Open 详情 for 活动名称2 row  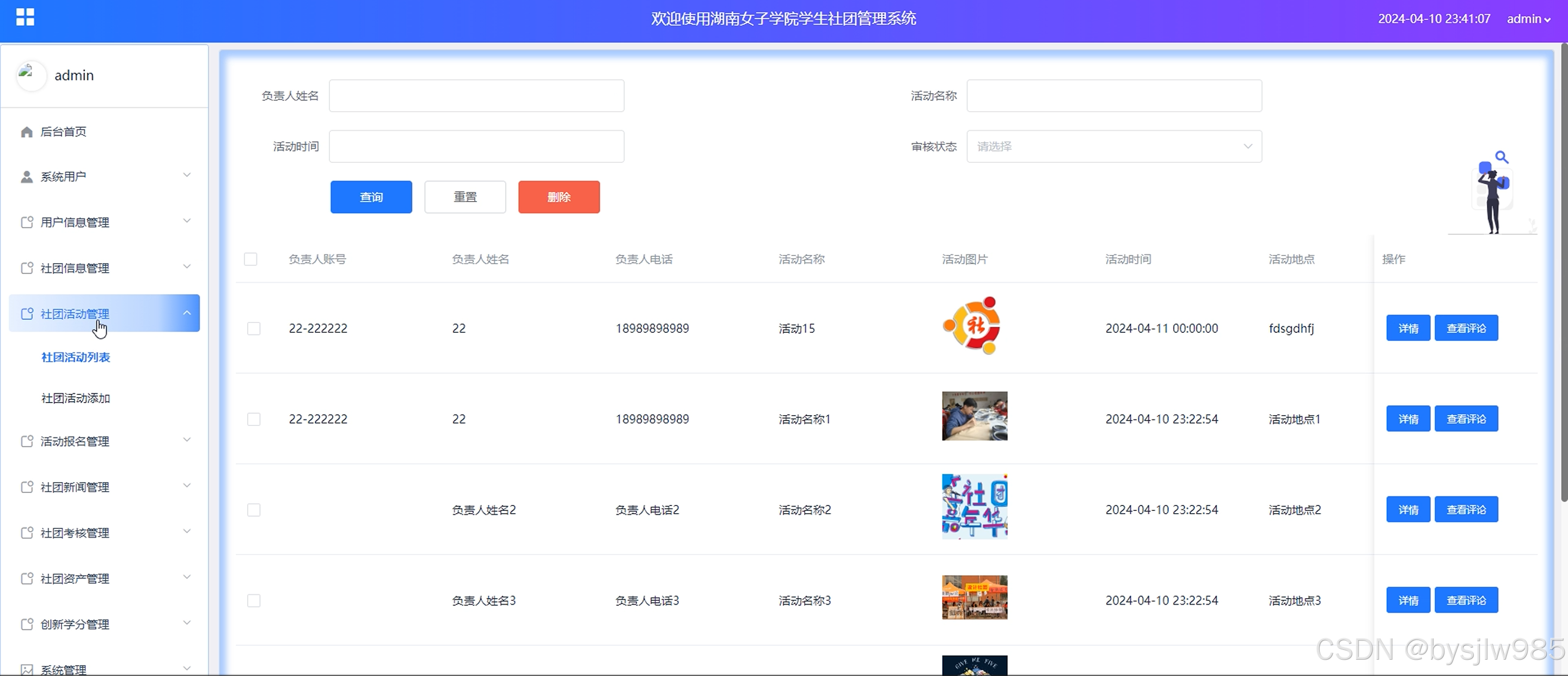tap(1408, 510)
